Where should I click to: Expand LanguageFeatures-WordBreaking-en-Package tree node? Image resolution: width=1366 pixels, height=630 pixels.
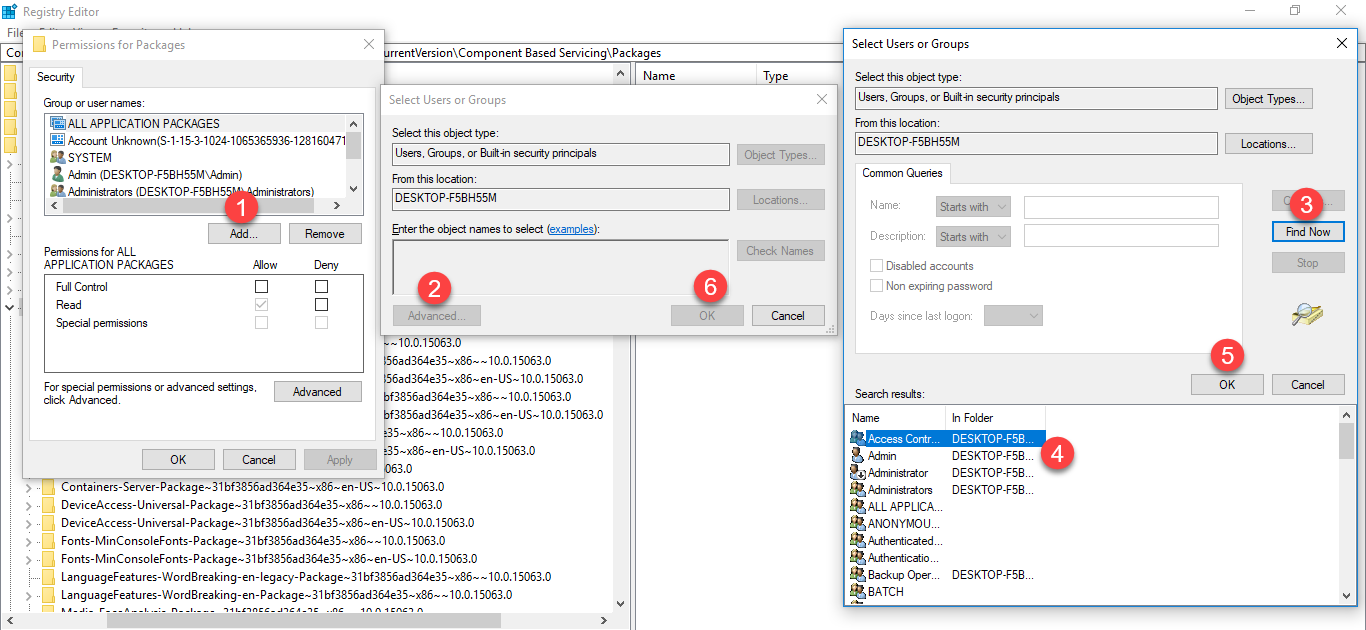pyautogui.click(x=29, y=595)
